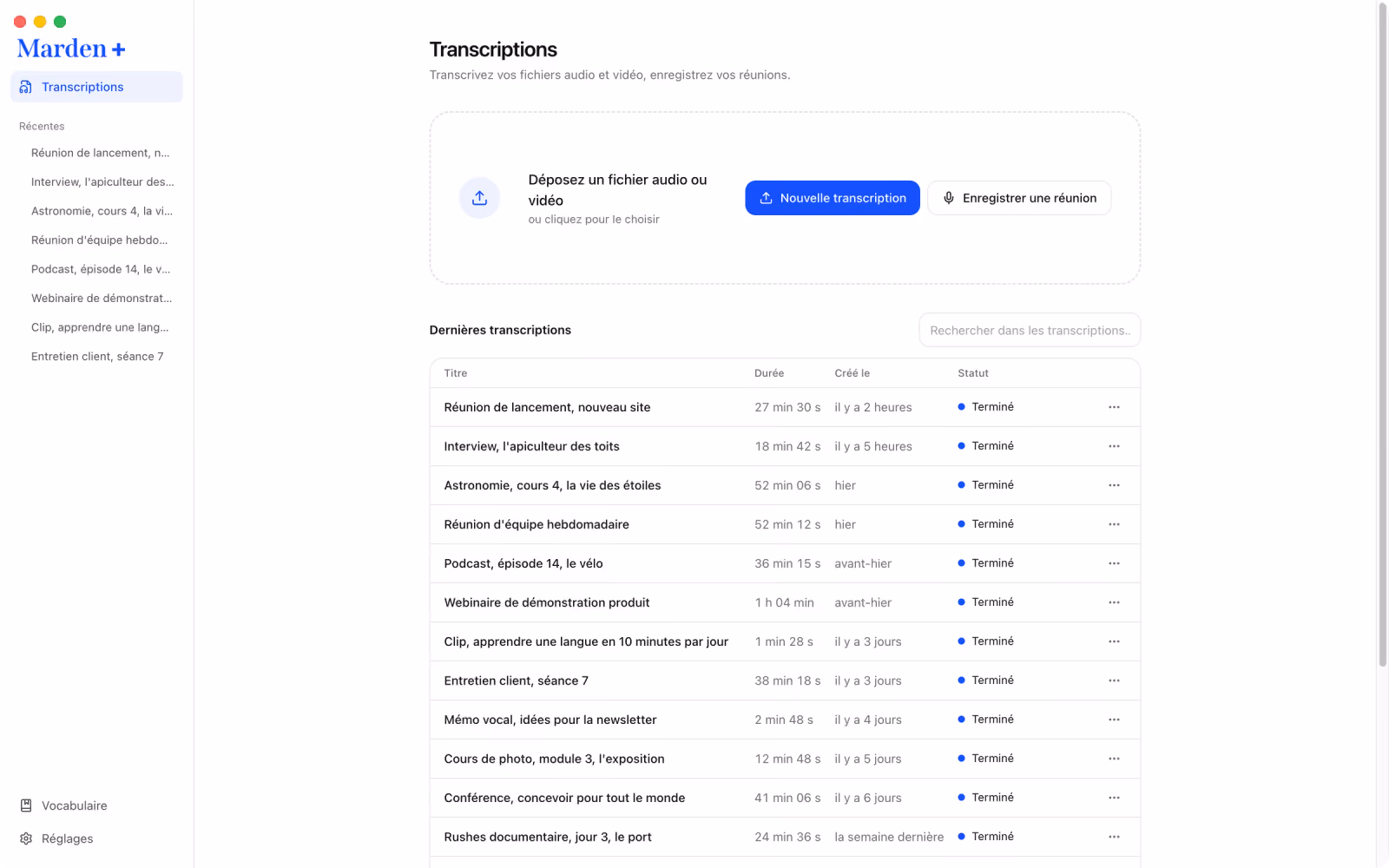Open more options for Interview, l'apiculteur row
Viewport: 1389px width, 868px height.
pos(1114,446)
